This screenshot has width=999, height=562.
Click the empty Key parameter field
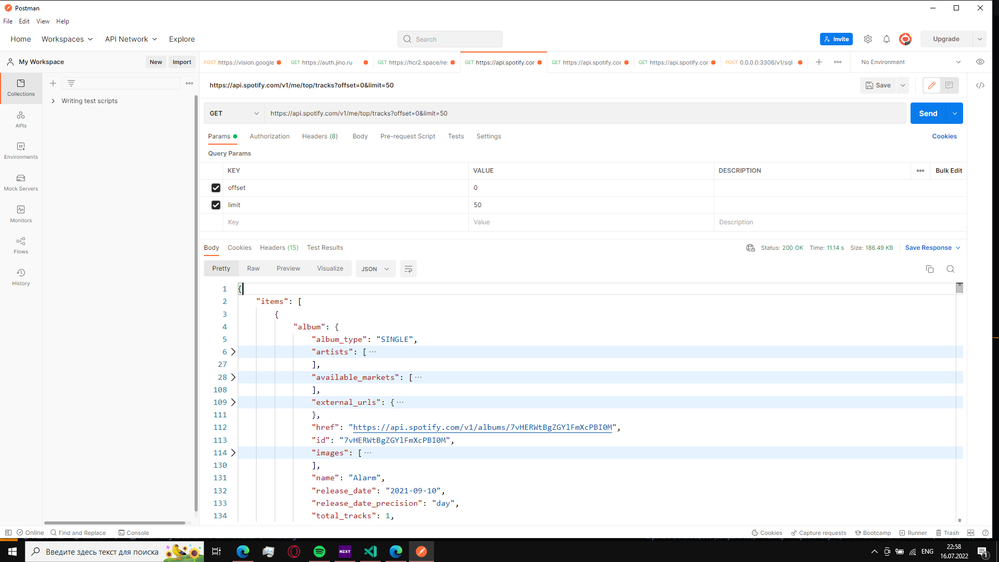click(x=346, y=222)
